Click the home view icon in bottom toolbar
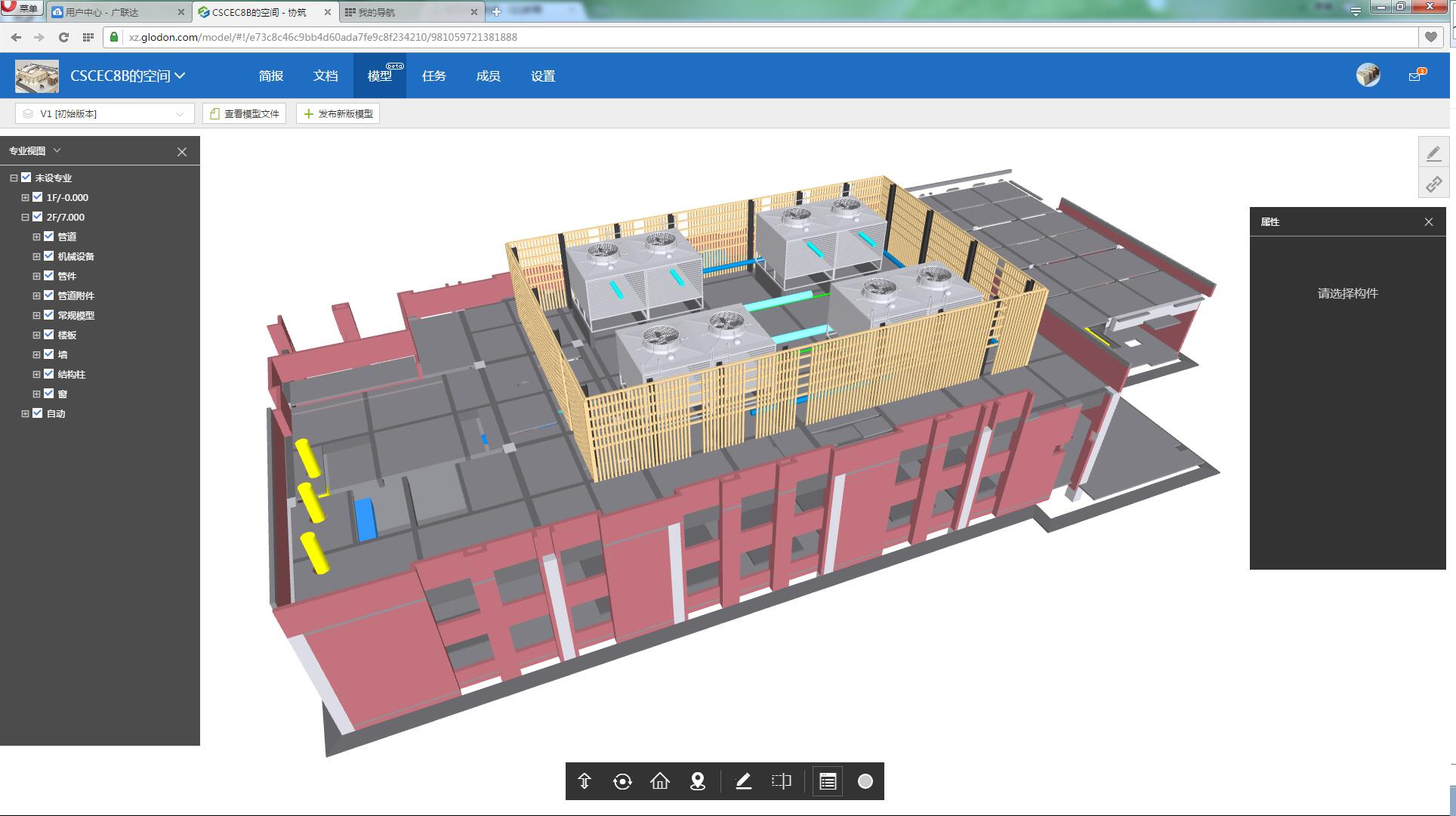1456x816 pixels. [x=660, y=781]
